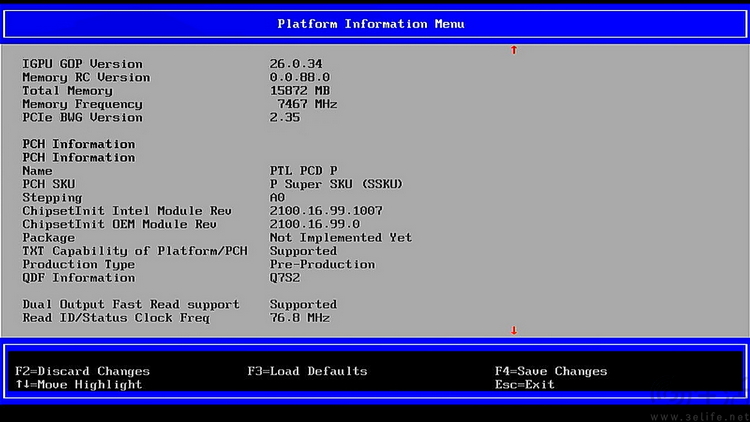Click Read ID/Status Clock Freq row
The image size is (750, 422).
coord(116,318)
